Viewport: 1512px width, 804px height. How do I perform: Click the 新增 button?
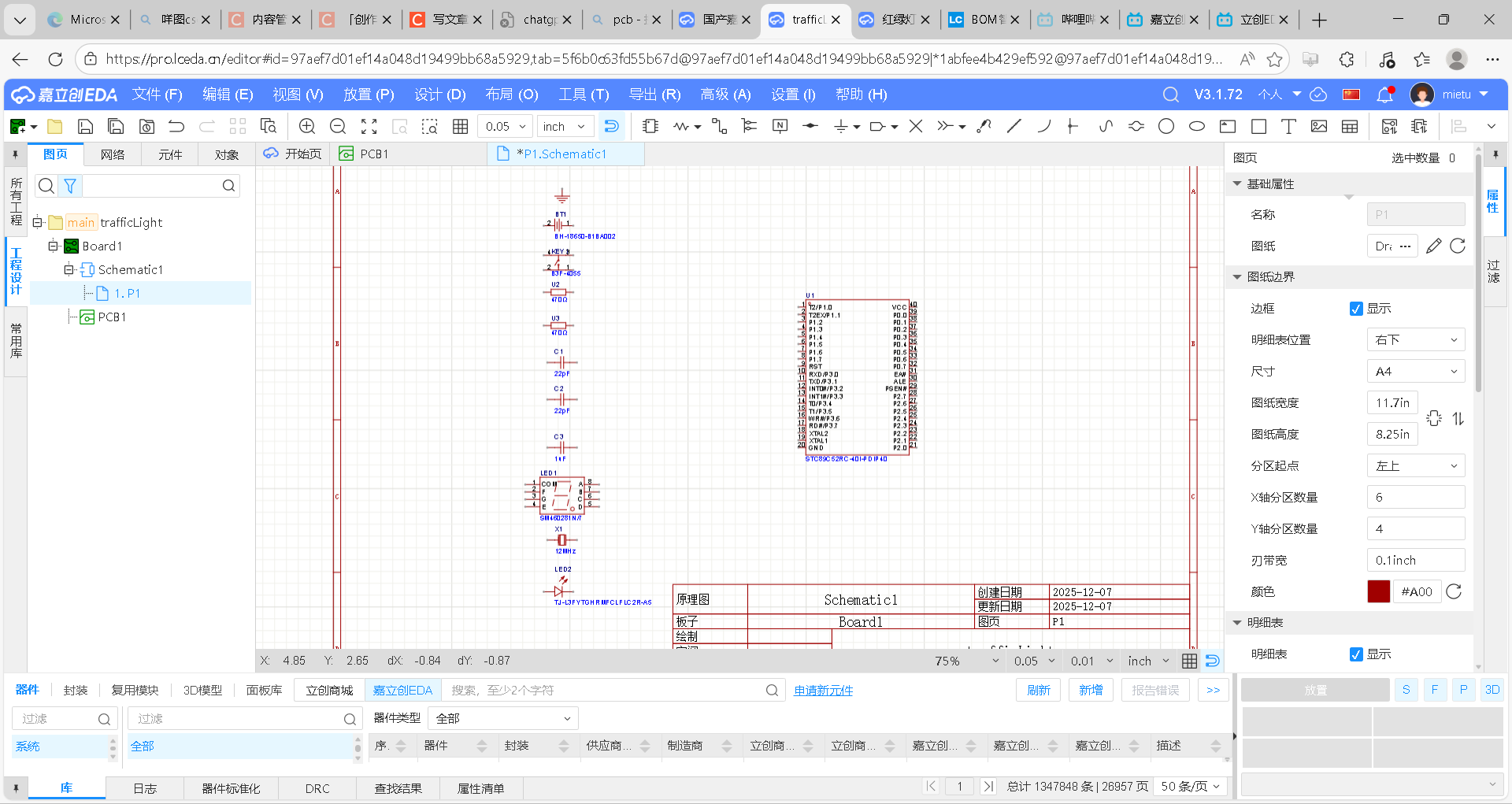tap(1091, 690)
